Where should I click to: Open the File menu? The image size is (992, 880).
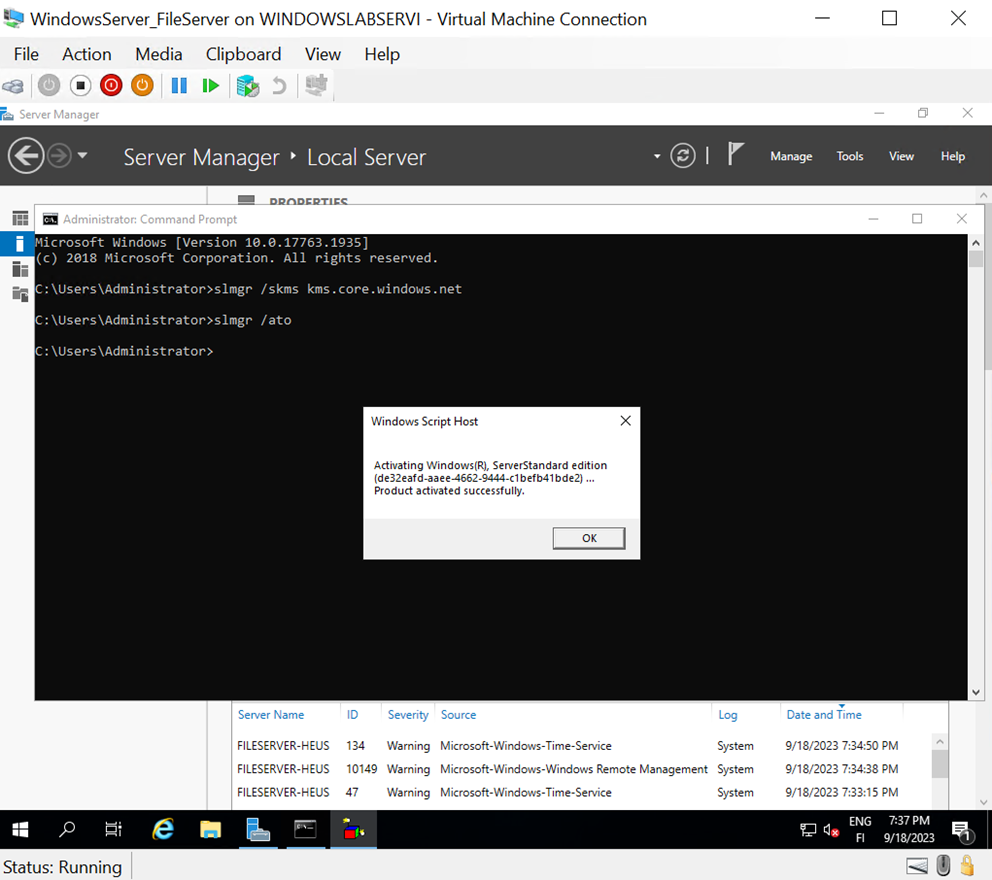point(25,54)
